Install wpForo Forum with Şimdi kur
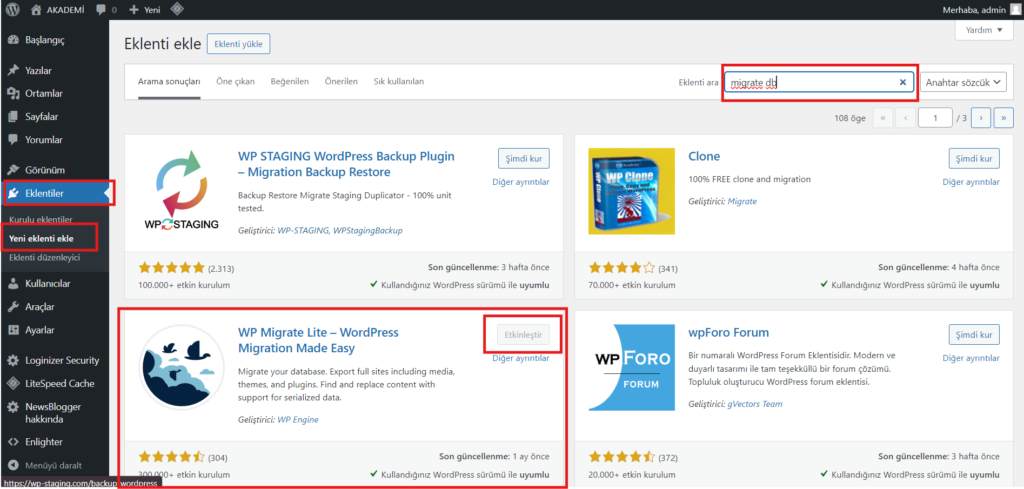 974,335
